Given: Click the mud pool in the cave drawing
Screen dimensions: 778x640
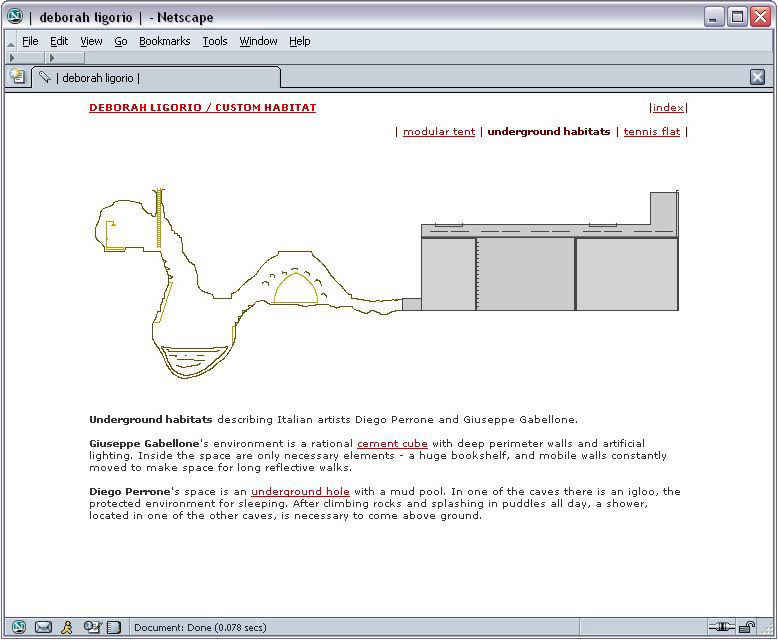Looking at the screenshot, I should click(x=194, y=361).
